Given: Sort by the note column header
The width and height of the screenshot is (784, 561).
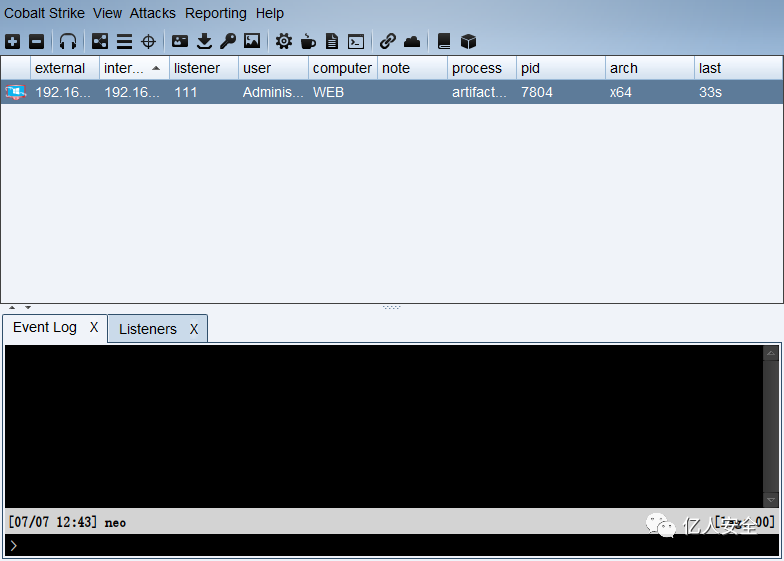Looking at the screenshot, I should [x=412, y=68].
